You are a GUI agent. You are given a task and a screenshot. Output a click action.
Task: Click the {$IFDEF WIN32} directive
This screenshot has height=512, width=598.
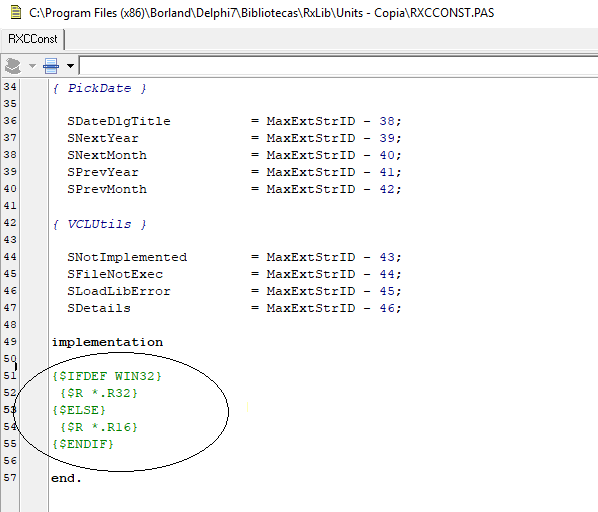coord(107,376)
